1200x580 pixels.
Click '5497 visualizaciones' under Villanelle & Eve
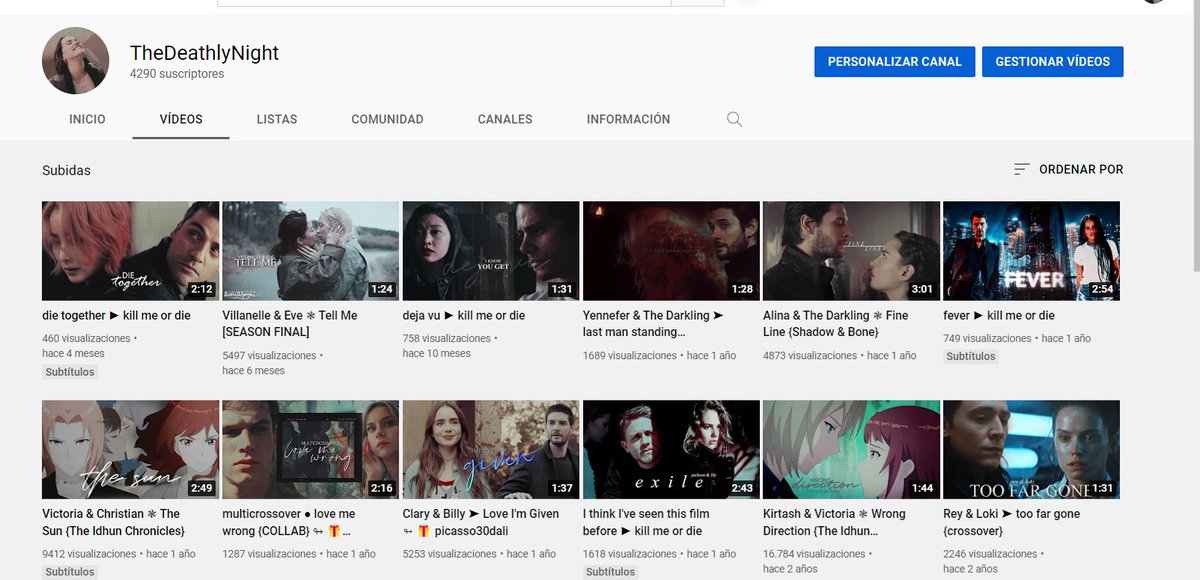[269, 355]
